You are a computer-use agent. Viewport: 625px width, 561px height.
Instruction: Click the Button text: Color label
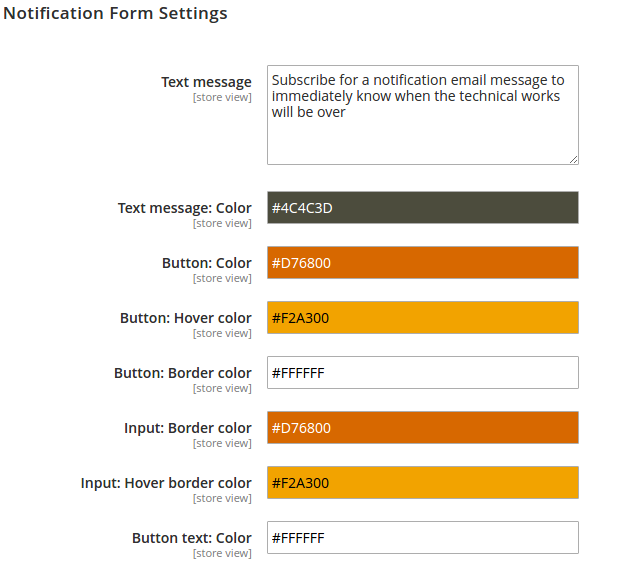192,538
